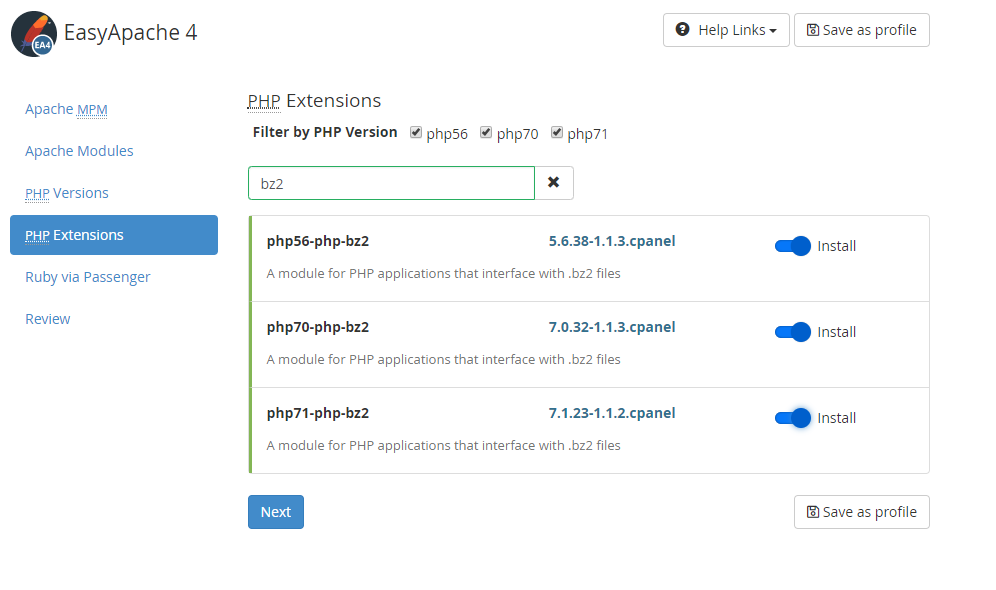Uncheck the php71 version filter
The height and width of the screenshot is (590, 996).
point(557,132)
